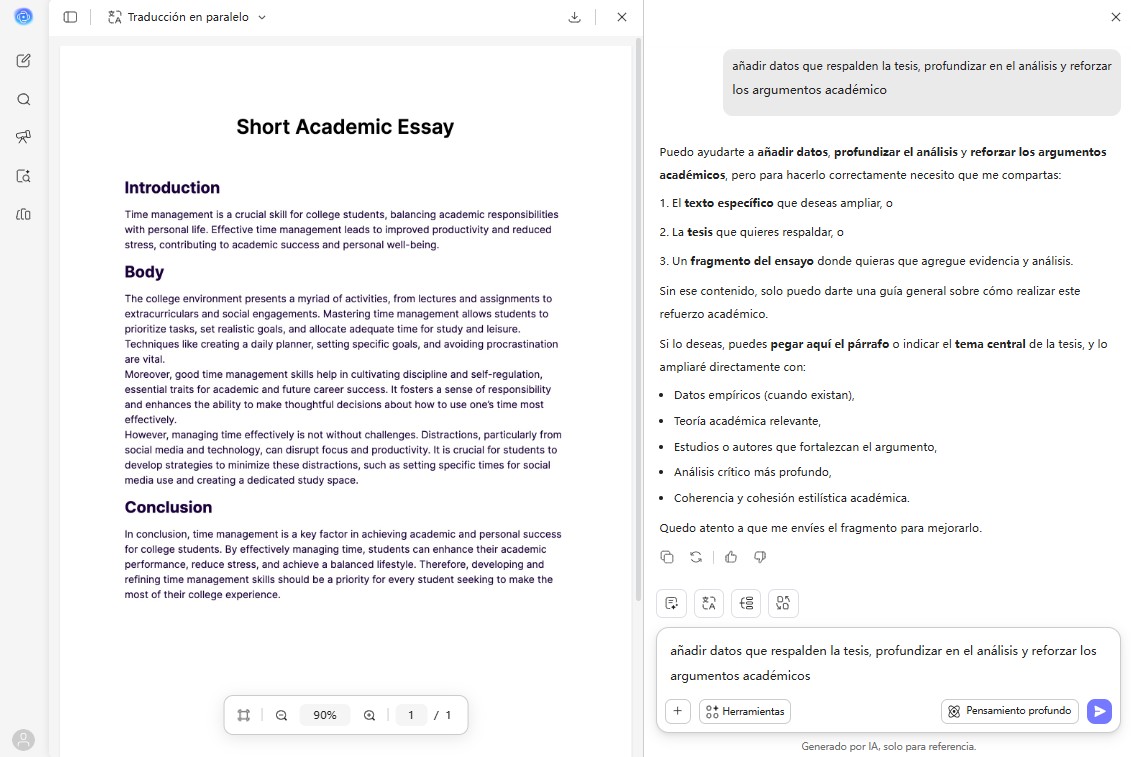
Task: Start a new chat via edit icon
Action: [x=23, y=61]
